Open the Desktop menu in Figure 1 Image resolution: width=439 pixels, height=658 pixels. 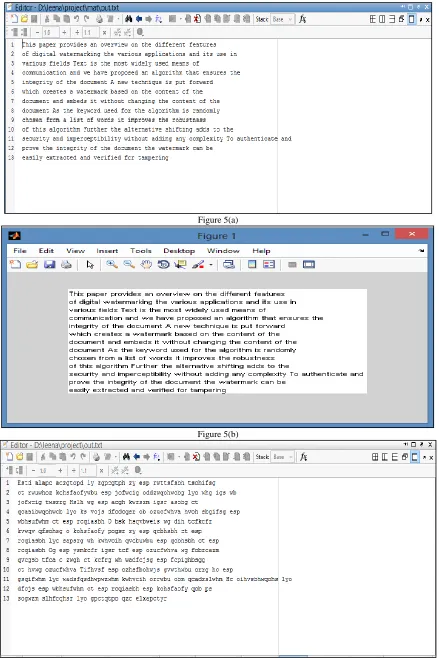(179, 251)
